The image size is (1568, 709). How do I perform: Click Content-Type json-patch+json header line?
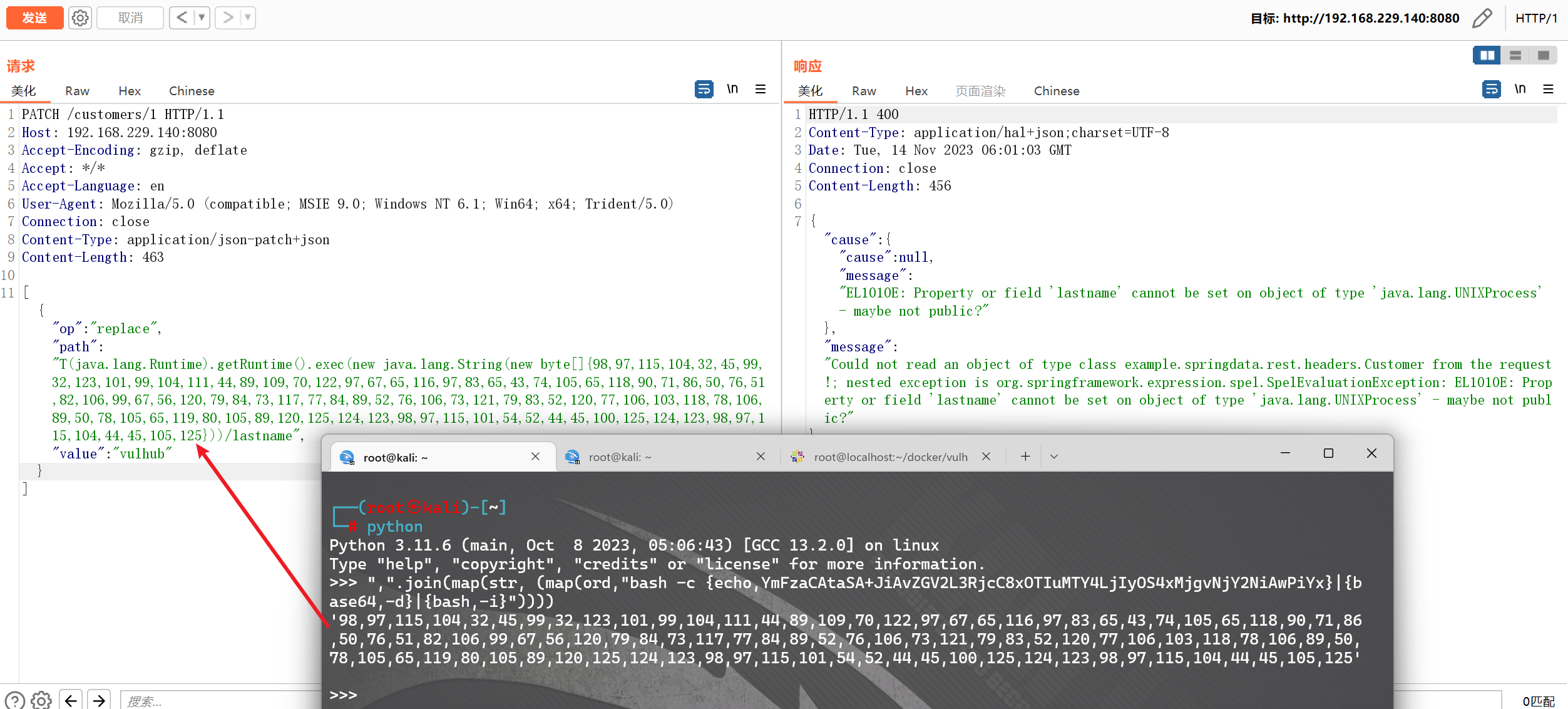click(x=175, y=240)
